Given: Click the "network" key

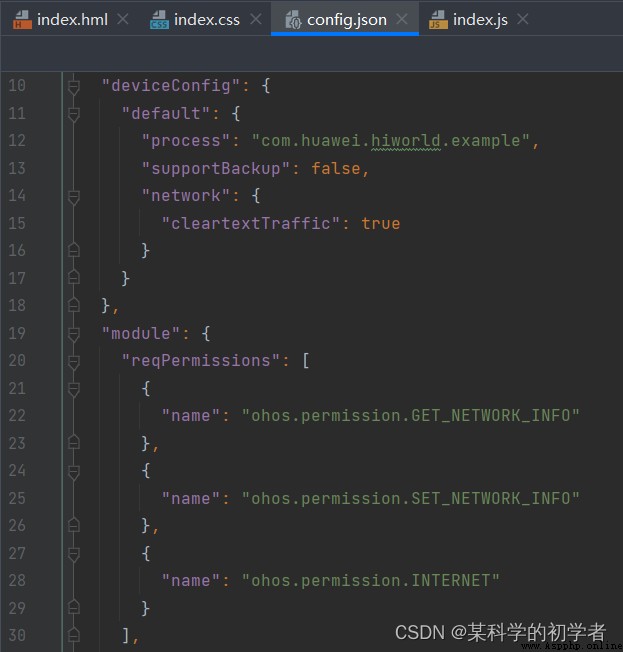Looking at the screenshot, I should click(x=186, y=195).
